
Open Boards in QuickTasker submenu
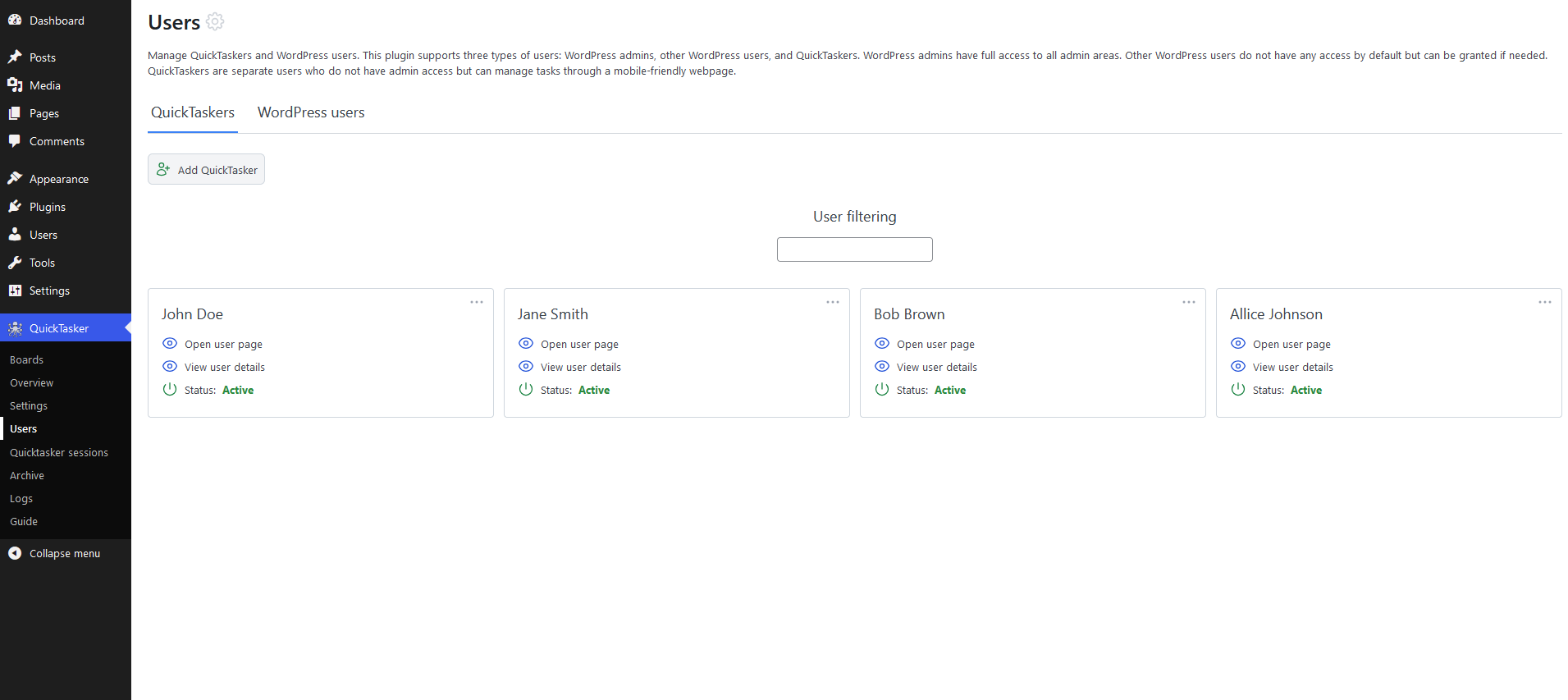26,359
